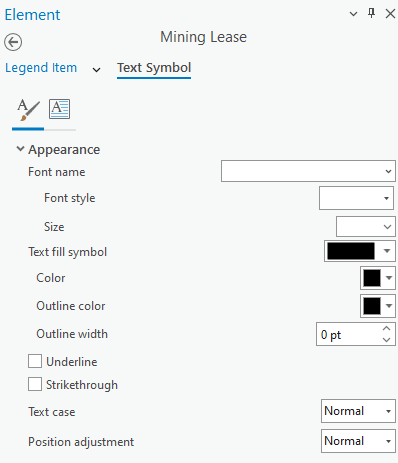Enable the Underline checkbox

[35, 361]
